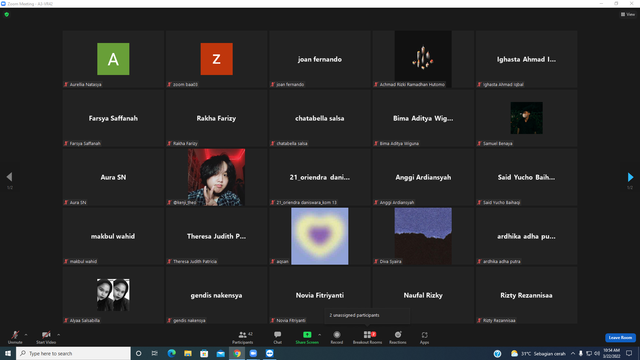
Task: Start recording with the Record button
Action: (337, 337)
